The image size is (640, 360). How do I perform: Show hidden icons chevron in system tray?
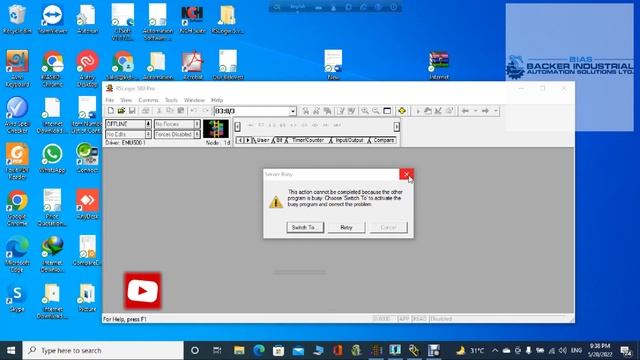pyautogui.click(x=495, y=350)
